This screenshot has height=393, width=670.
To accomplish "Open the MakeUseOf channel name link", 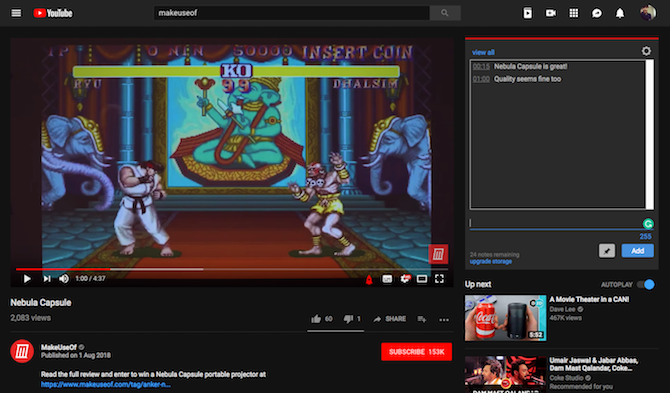I will click(59, 347).
